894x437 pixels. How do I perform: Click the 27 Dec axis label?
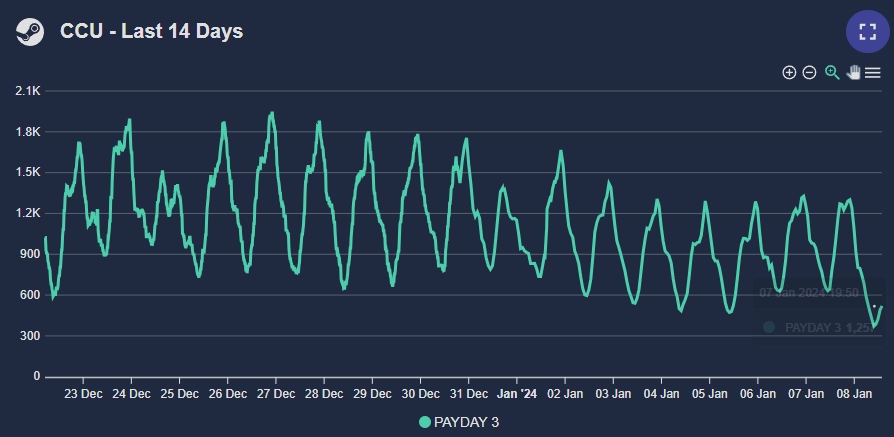pos(276,394)
